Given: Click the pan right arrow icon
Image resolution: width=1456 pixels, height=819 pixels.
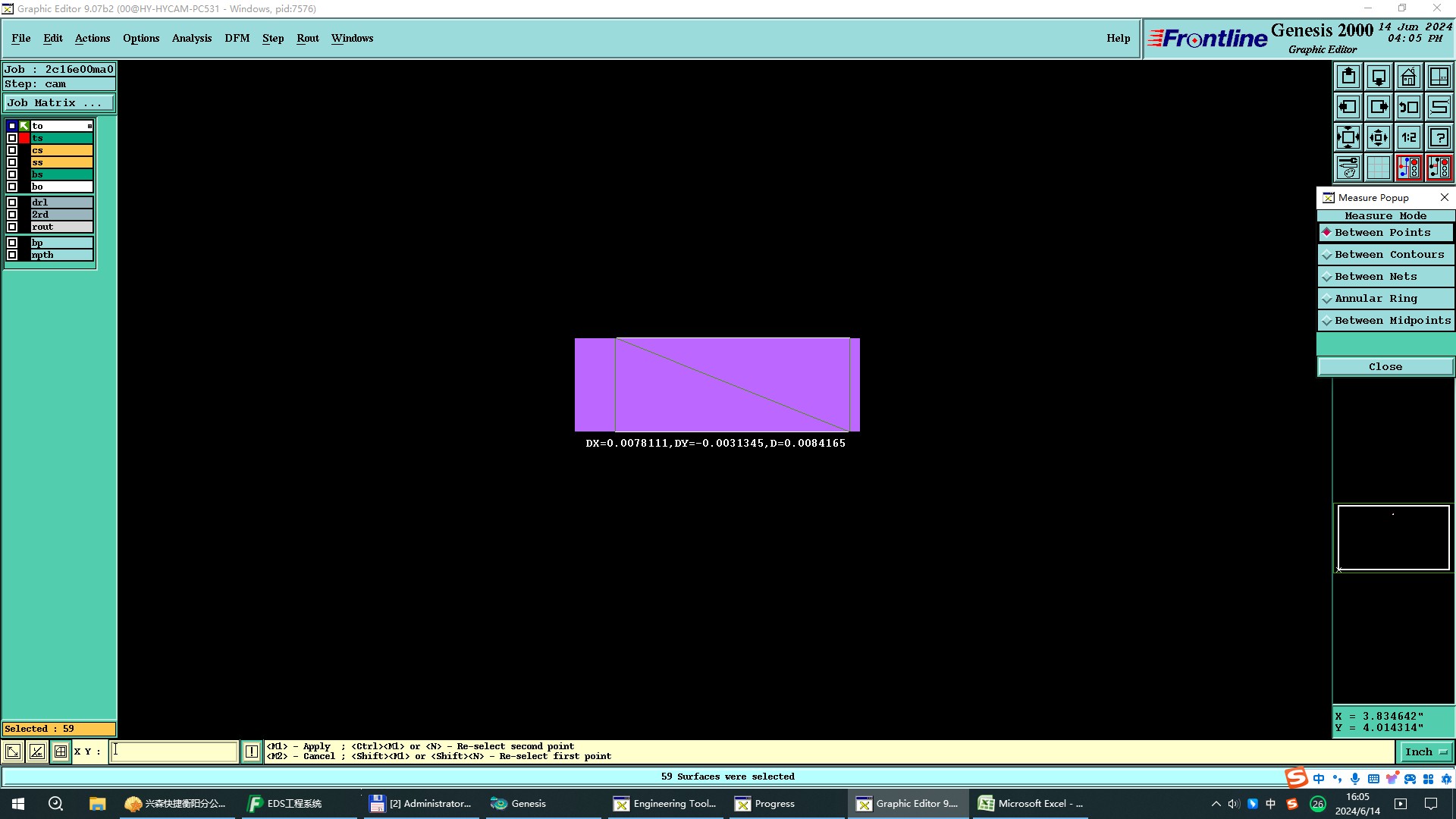Looking at the screenshot, I should 1379,108.
